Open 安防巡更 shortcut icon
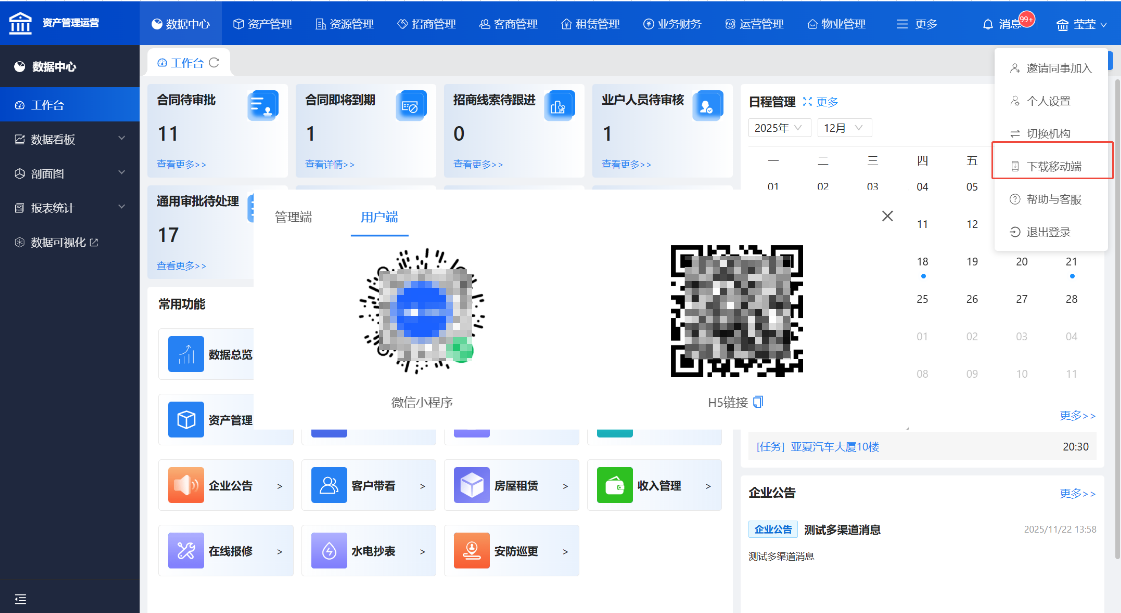Viewport: 1121px width, 613px height. coord(472,551)
